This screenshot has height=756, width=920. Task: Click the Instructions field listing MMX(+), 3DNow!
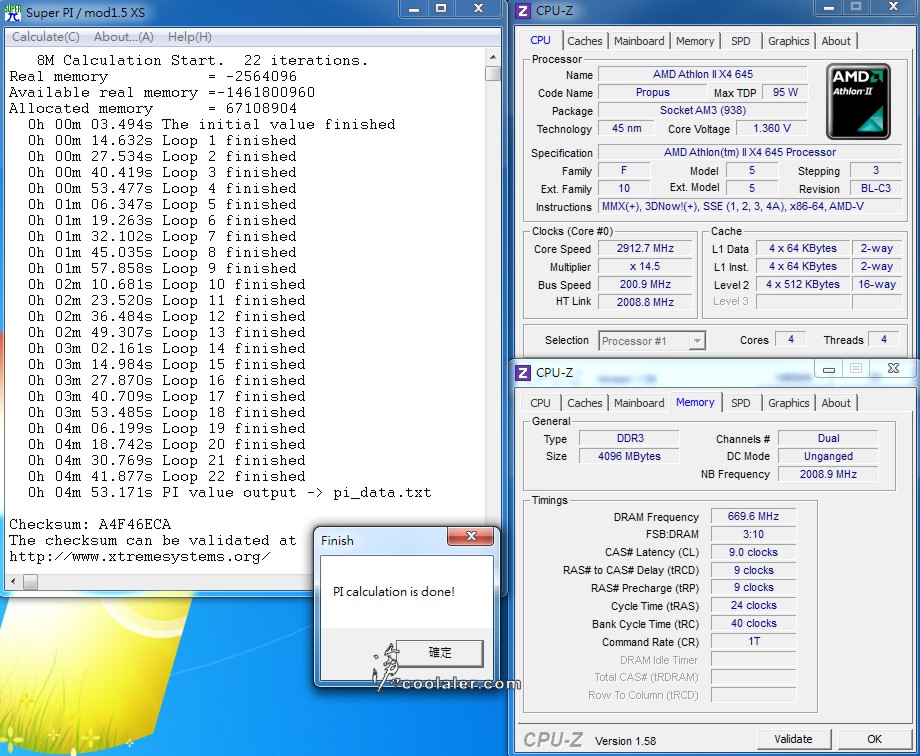click(750, 207)
